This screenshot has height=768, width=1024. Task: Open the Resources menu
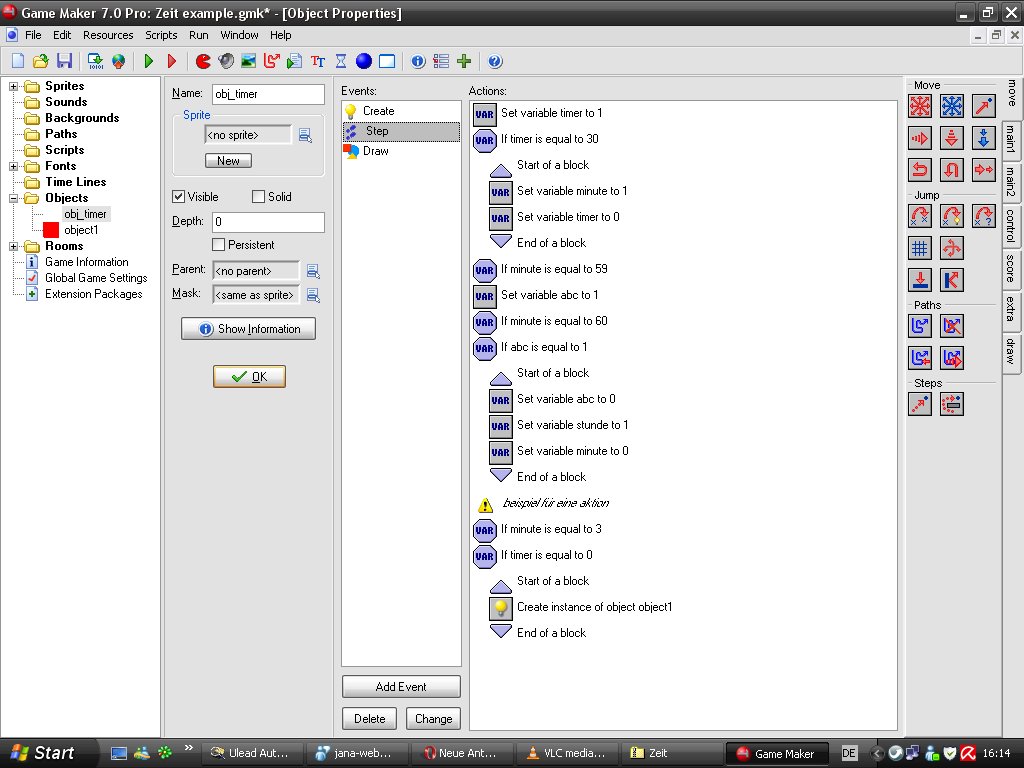[108, 35]
